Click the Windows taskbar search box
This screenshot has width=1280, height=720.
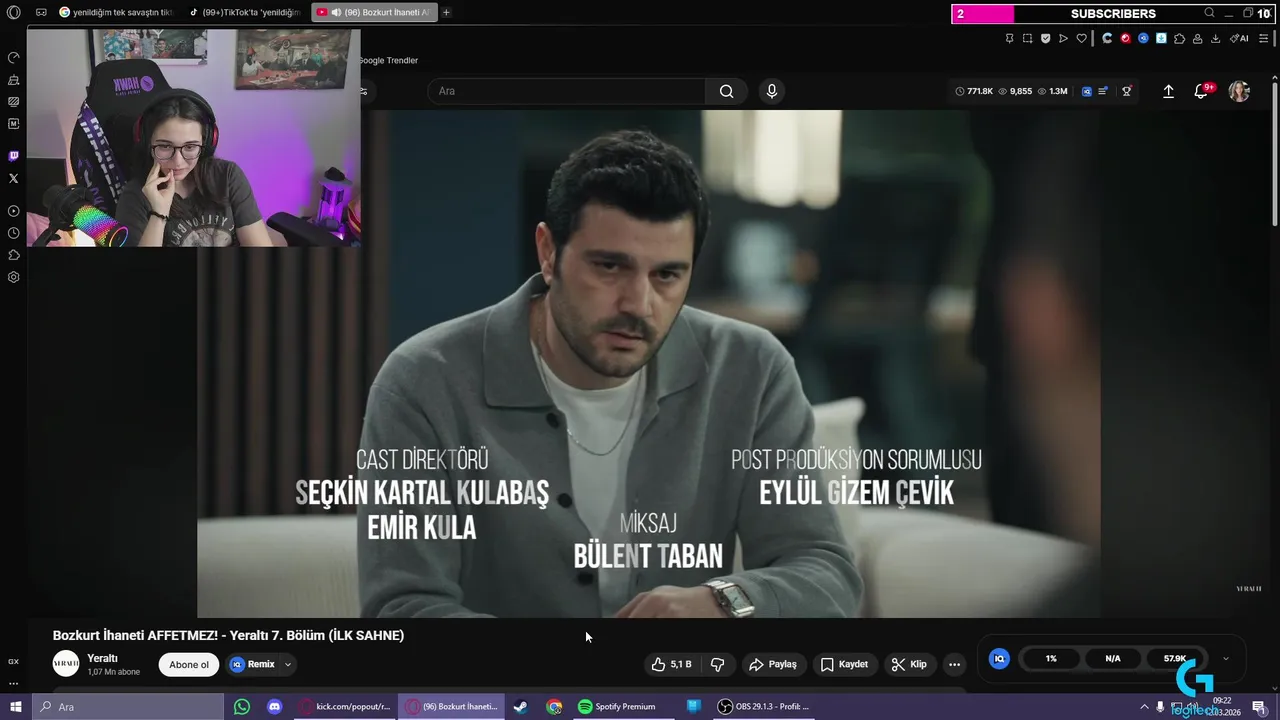point(128,707)
